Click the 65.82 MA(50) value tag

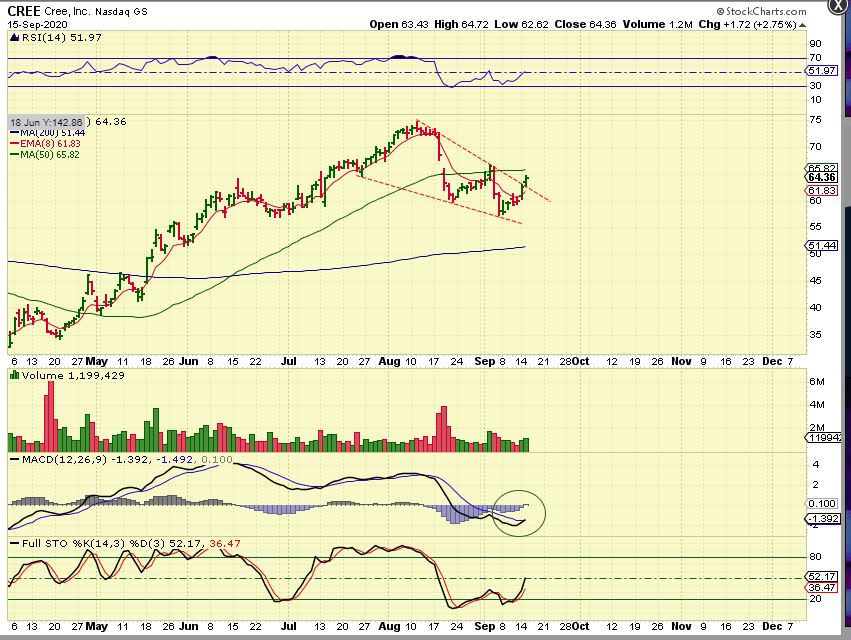[821, 169]
